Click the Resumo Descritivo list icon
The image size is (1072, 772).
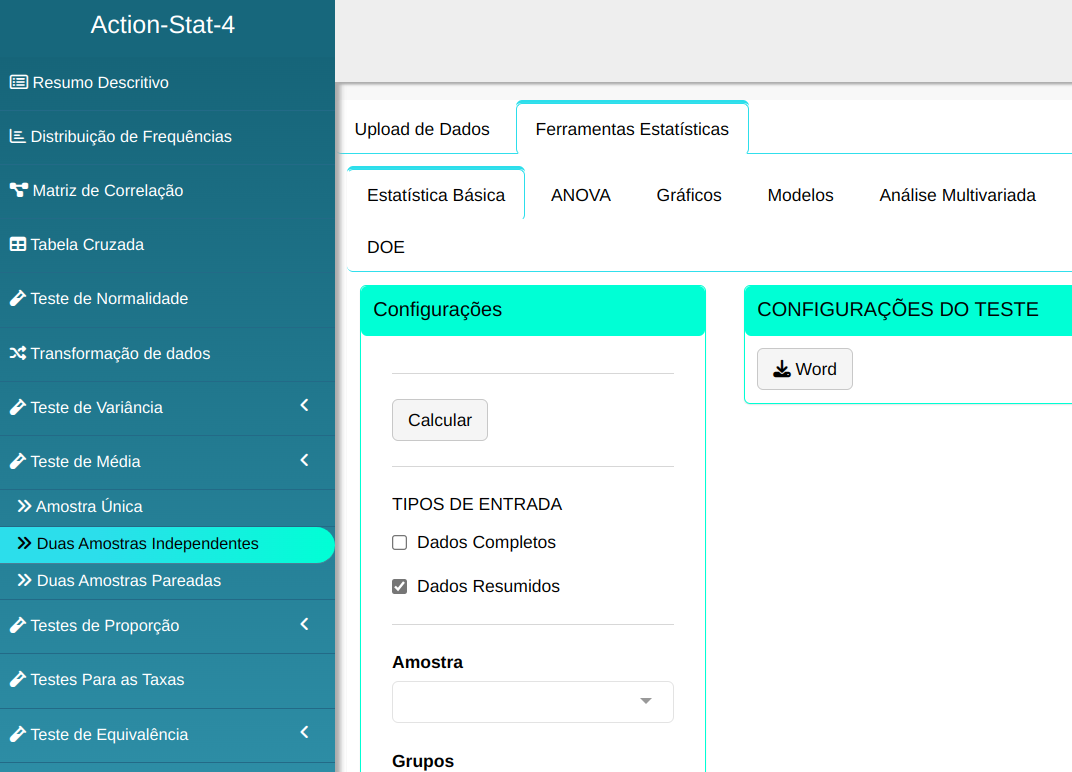pyautogui.click(x=18, y=82)
